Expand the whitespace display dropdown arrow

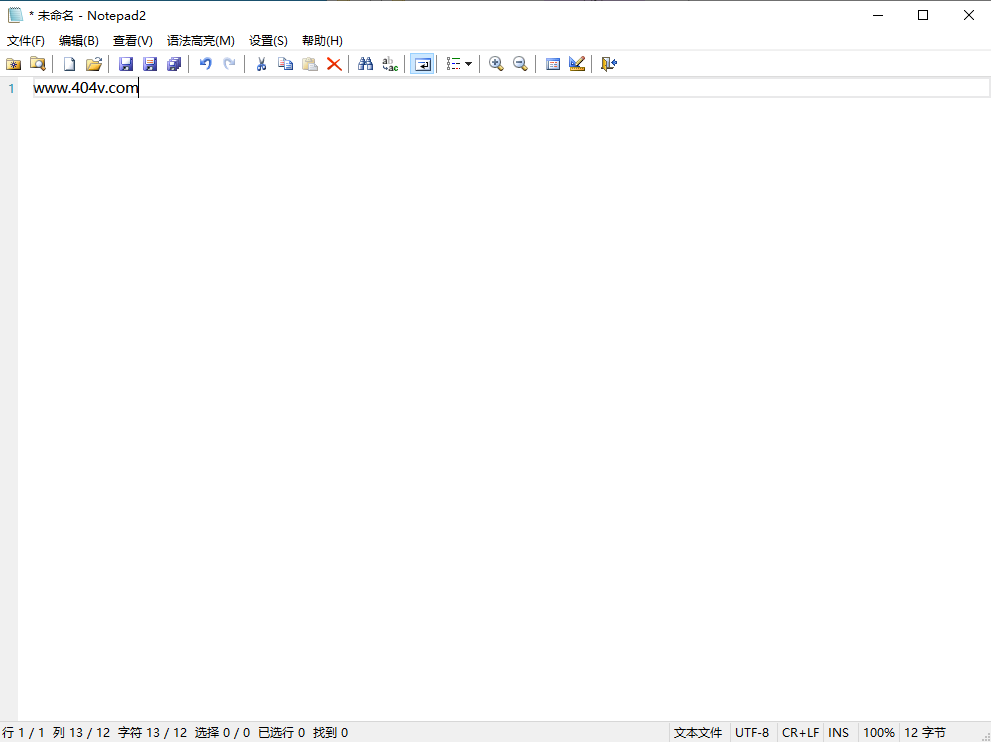pyautogui.click(x=468, y=63)
